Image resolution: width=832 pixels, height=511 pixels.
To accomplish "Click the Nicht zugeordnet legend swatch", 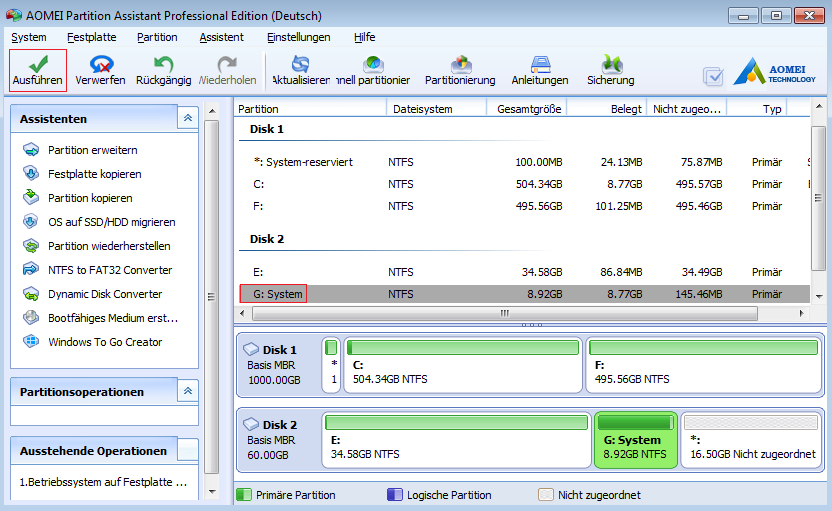I will pos(545,495).
